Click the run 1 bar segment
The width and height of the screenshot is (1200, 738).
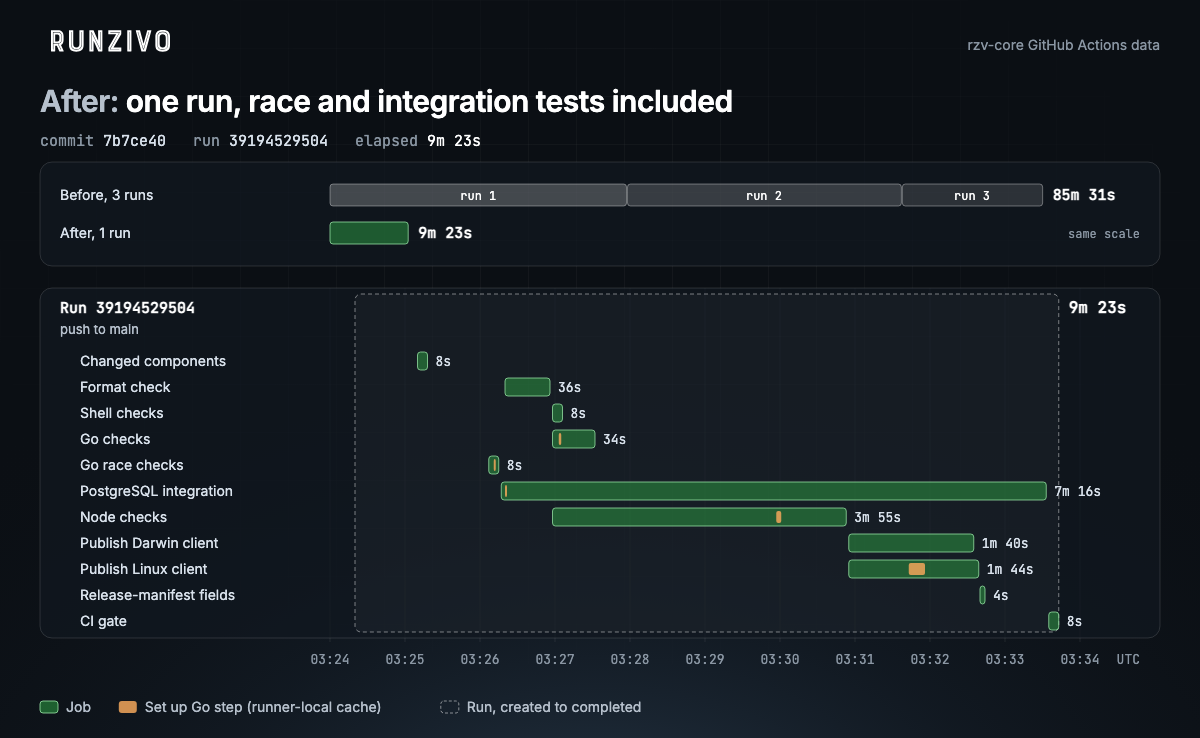click(x=478, y=195)
